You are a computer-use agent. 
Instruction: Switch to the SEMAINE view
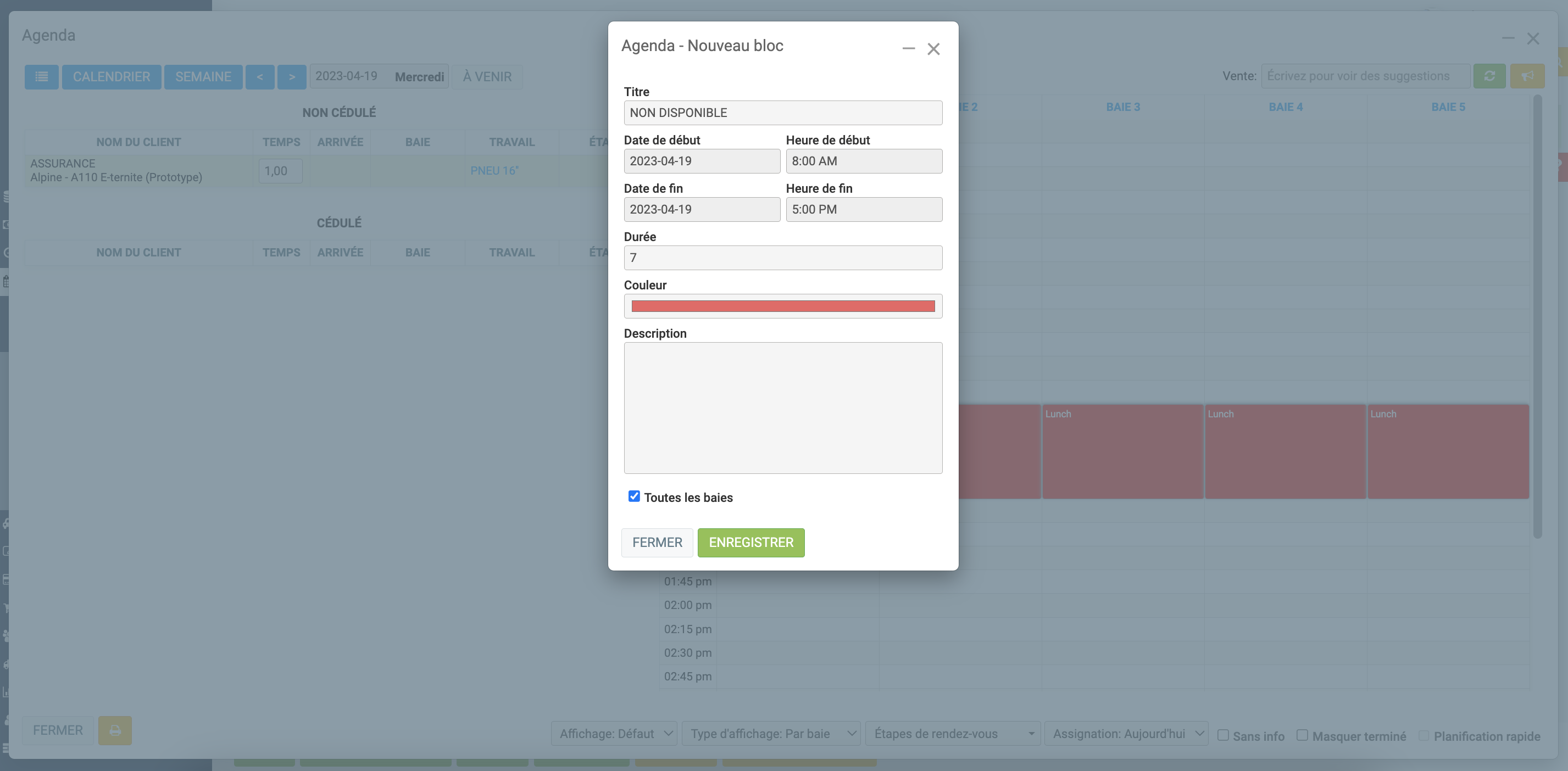pos(203,77)
